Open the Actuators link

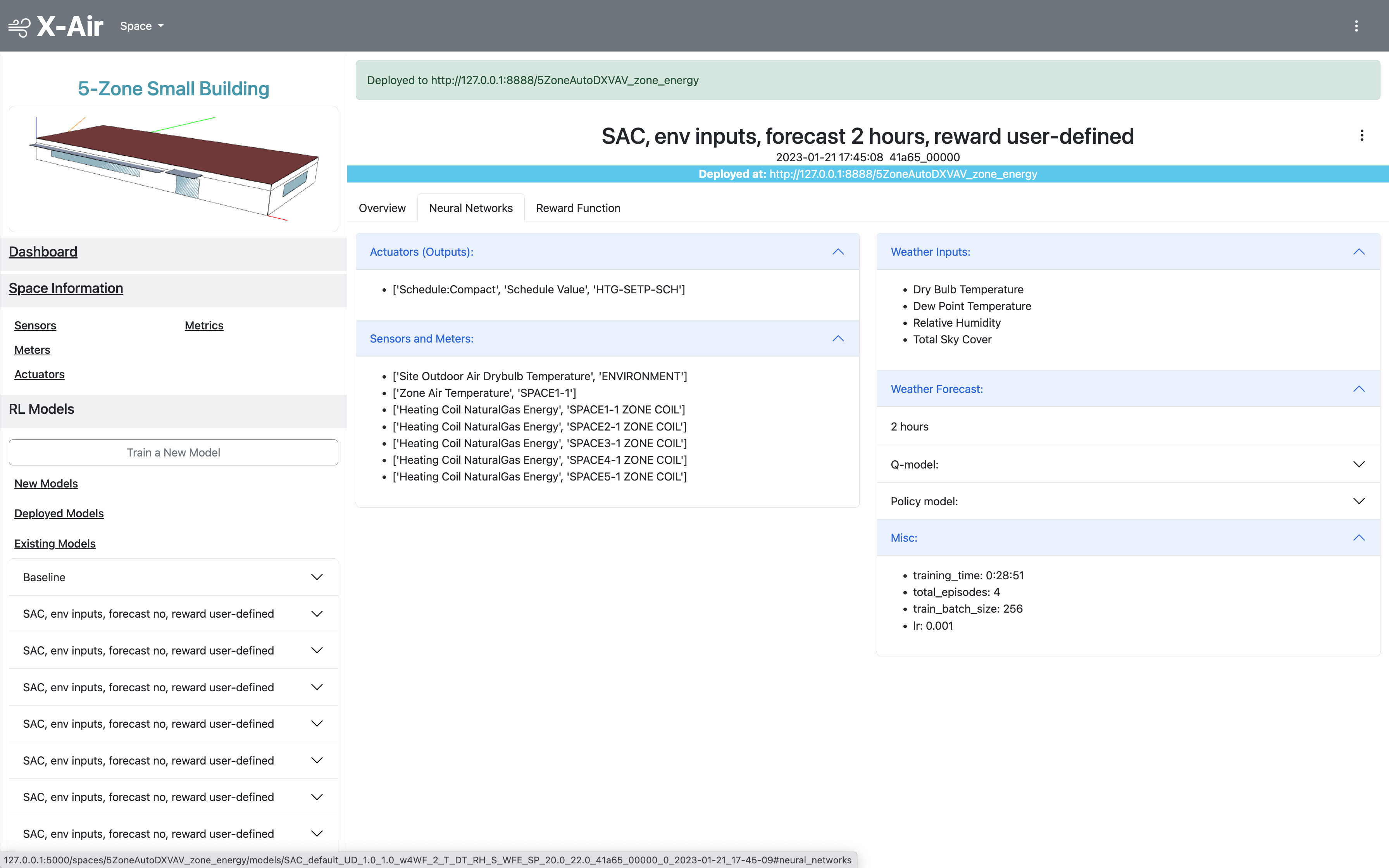point(40,374)
